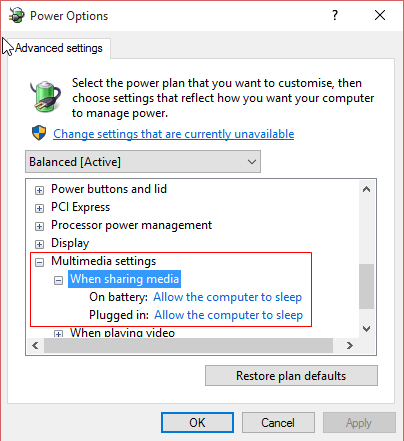
Task: Click the UAC shield icon
Action: pyautogui.click(x=39, y=133)
